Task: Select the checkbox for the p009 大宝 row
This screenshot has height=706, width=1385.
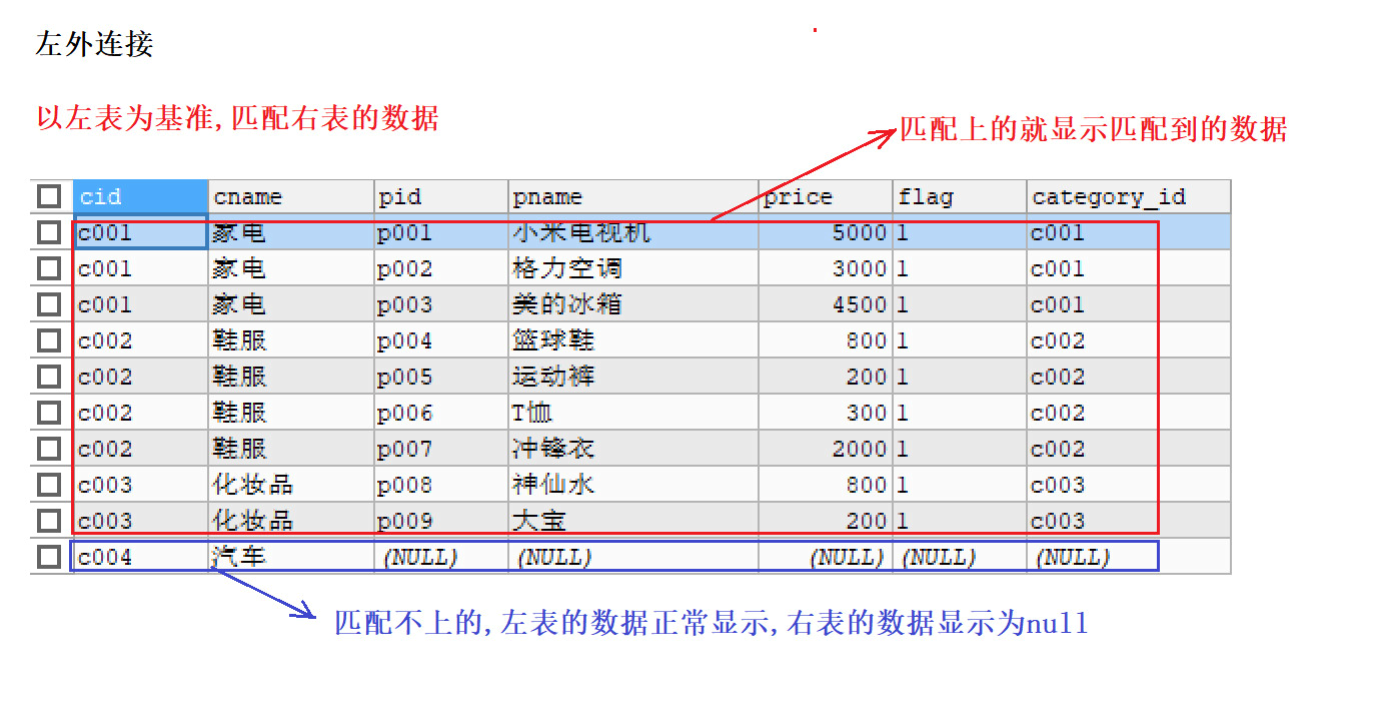Action: pos(49,520)
